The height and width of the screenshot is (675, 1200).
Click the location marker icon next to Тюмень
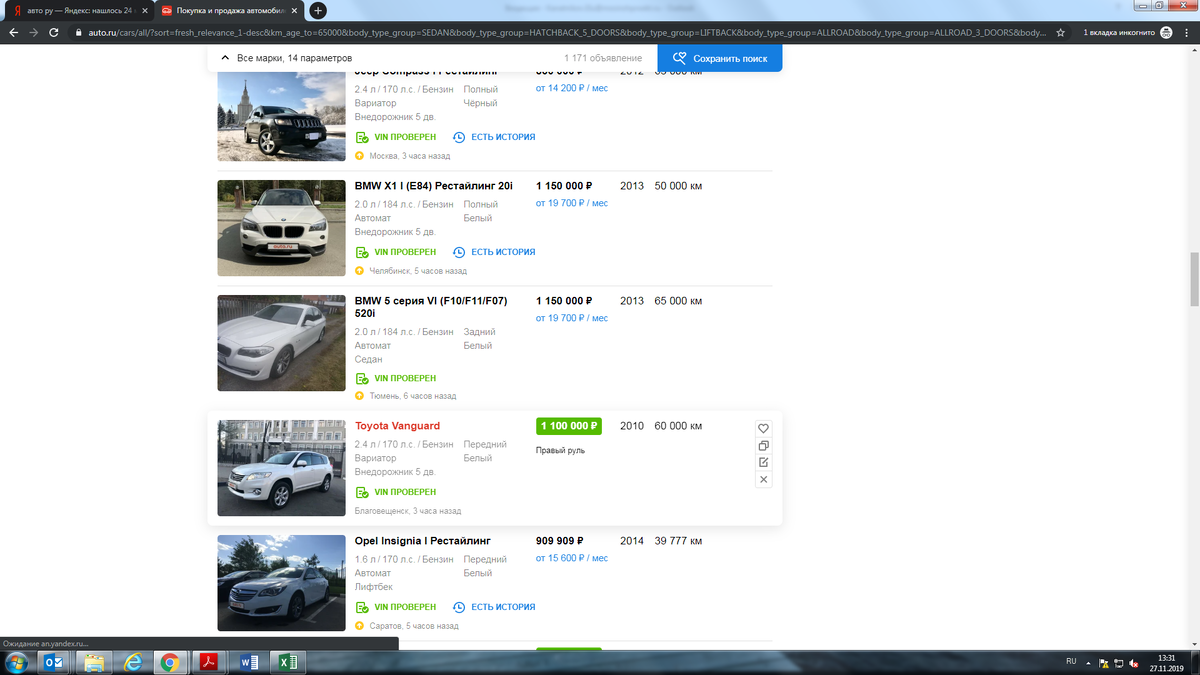point(360,396)
